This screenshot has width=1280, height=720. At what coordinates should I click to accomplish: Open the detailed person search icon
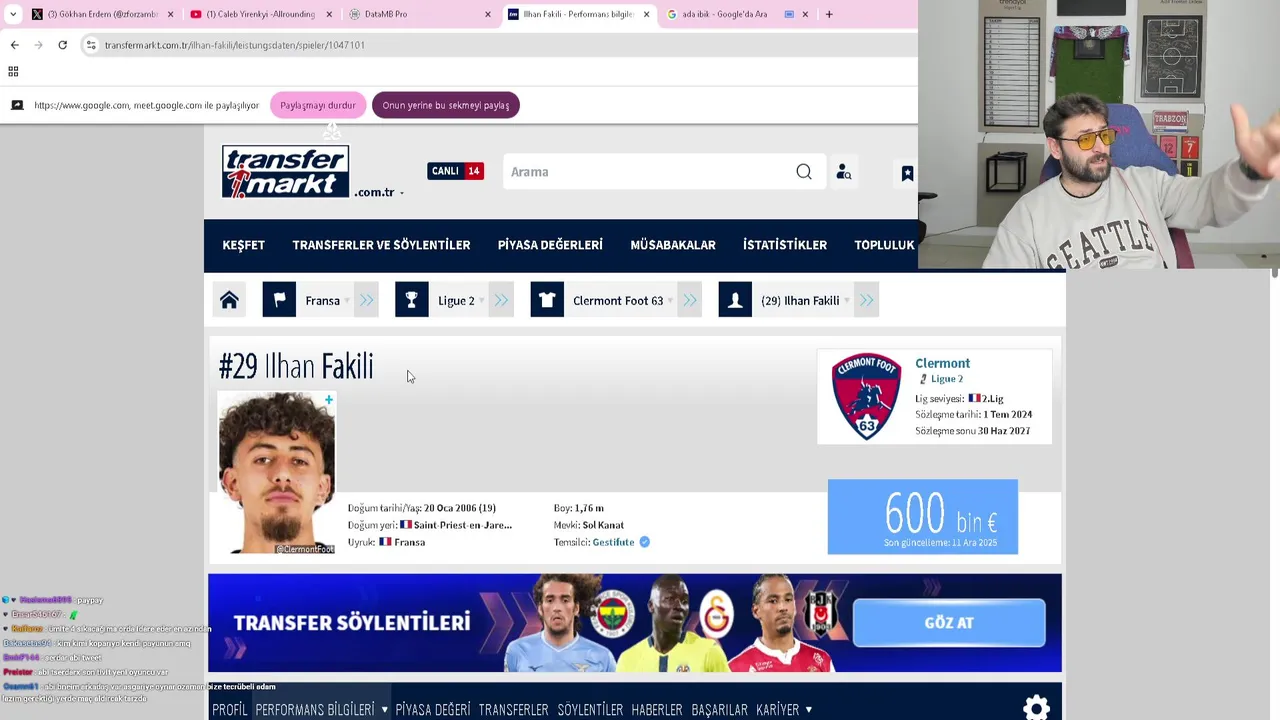(x=843, y=172)
